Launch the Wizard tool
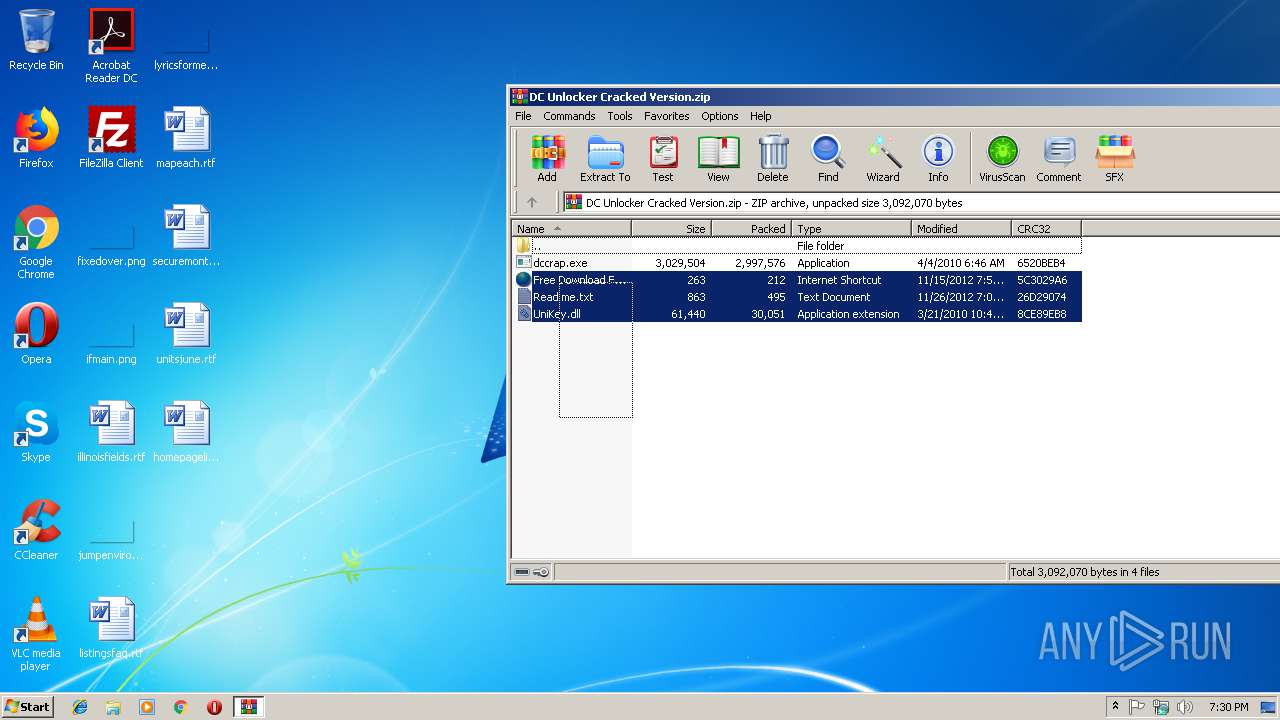The image size is (1280, 720). pyautogui.click(x=883, y=159)
